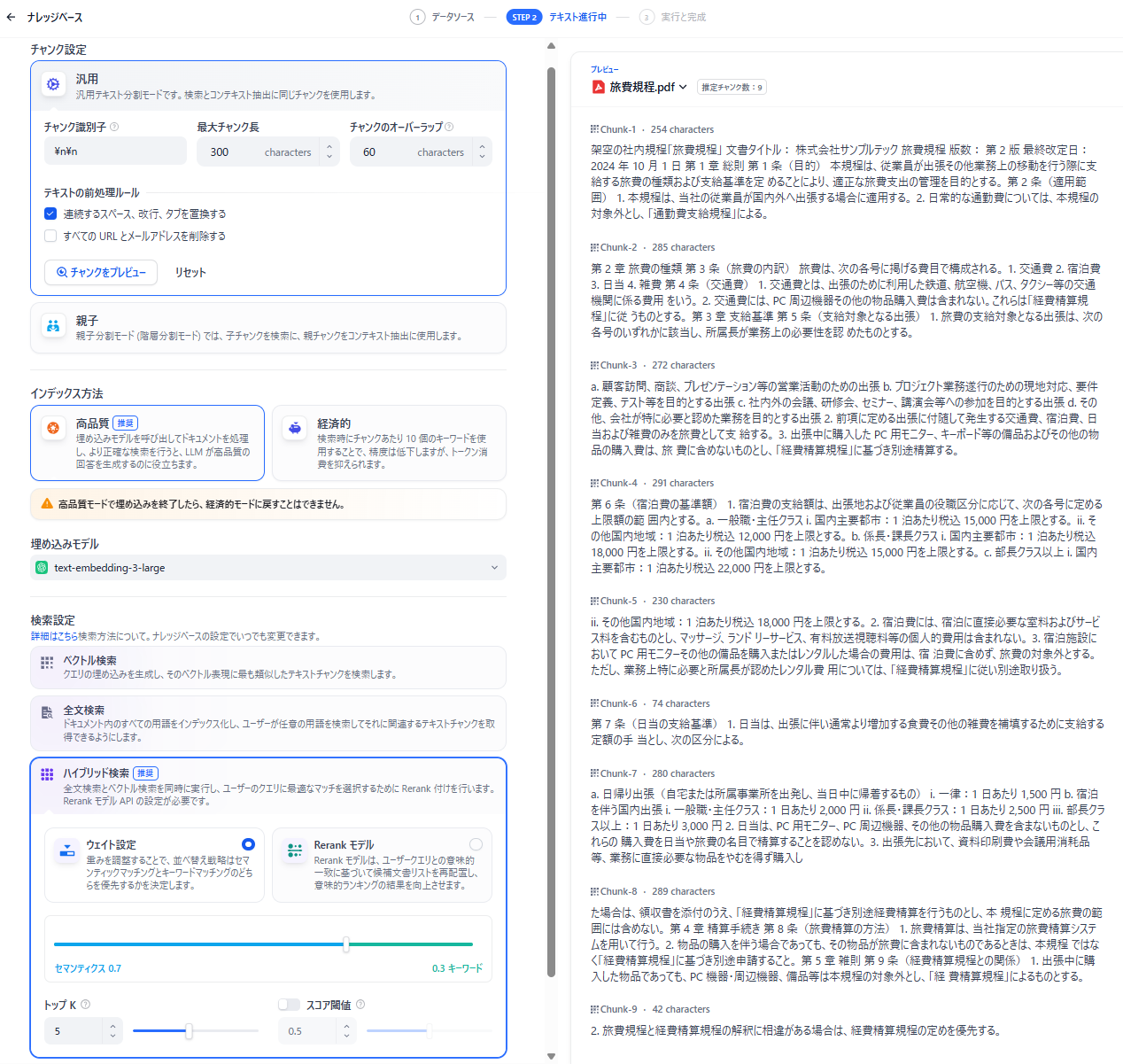The width and height of the screenshot is (1123, 1064).
Task: Click the ベクトル検索 grid icon
Action: coord(47,663)
